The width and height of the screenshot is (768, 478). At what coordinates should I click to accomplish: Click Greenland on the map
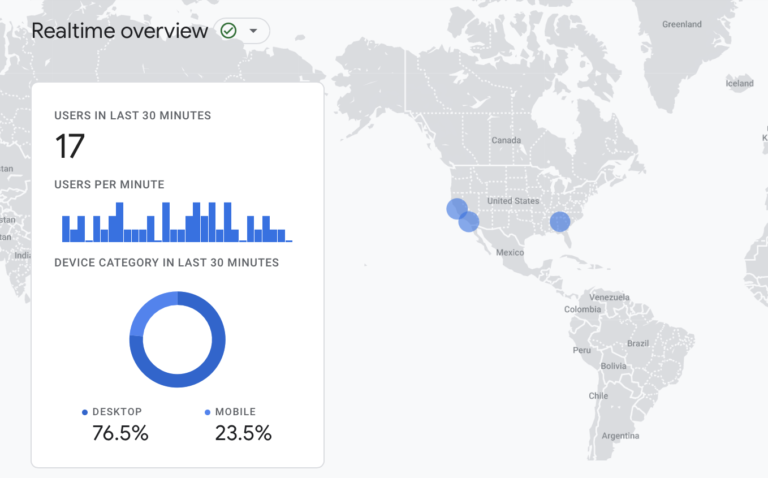(682, 24)
